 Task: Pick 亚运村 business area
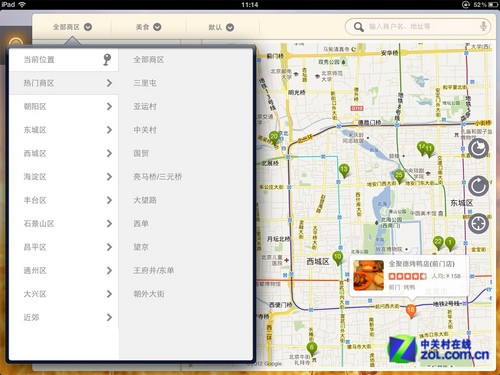[x=145, y=106]
